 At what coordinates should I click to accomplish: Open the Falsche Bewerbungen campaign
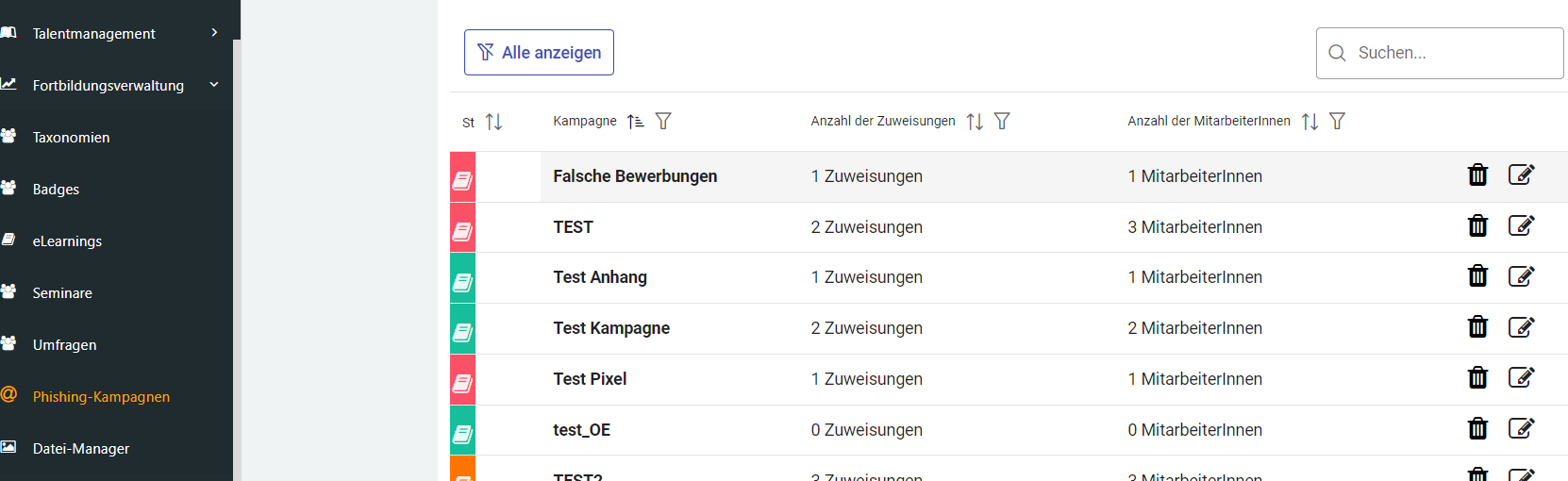point(635,176)
